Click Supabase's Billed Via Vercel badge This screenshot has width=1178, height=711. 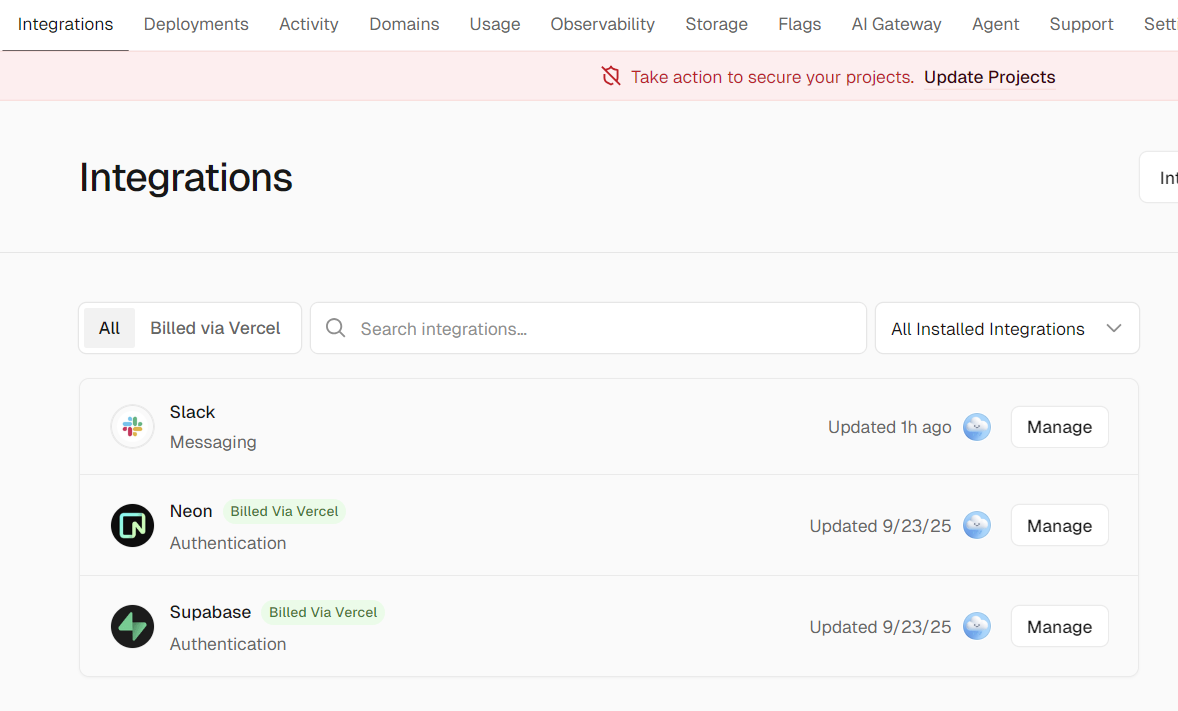coord(323,612)
